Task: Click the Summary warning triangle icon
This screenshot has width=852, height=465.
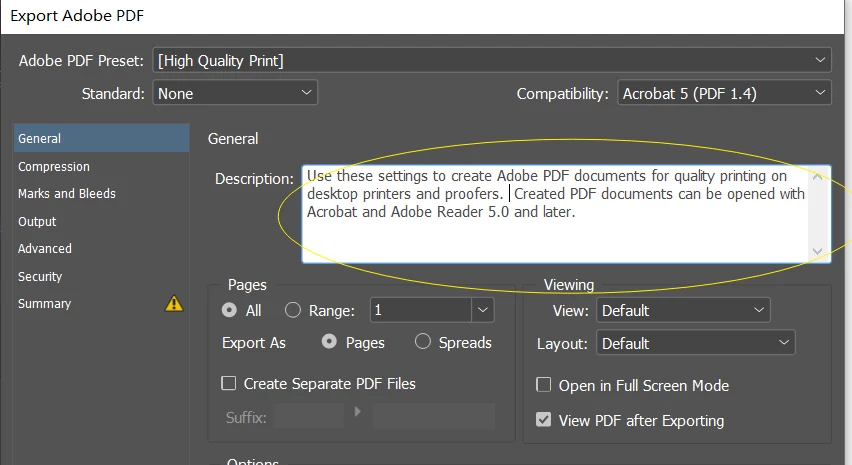Action: (x=174, y=303)
